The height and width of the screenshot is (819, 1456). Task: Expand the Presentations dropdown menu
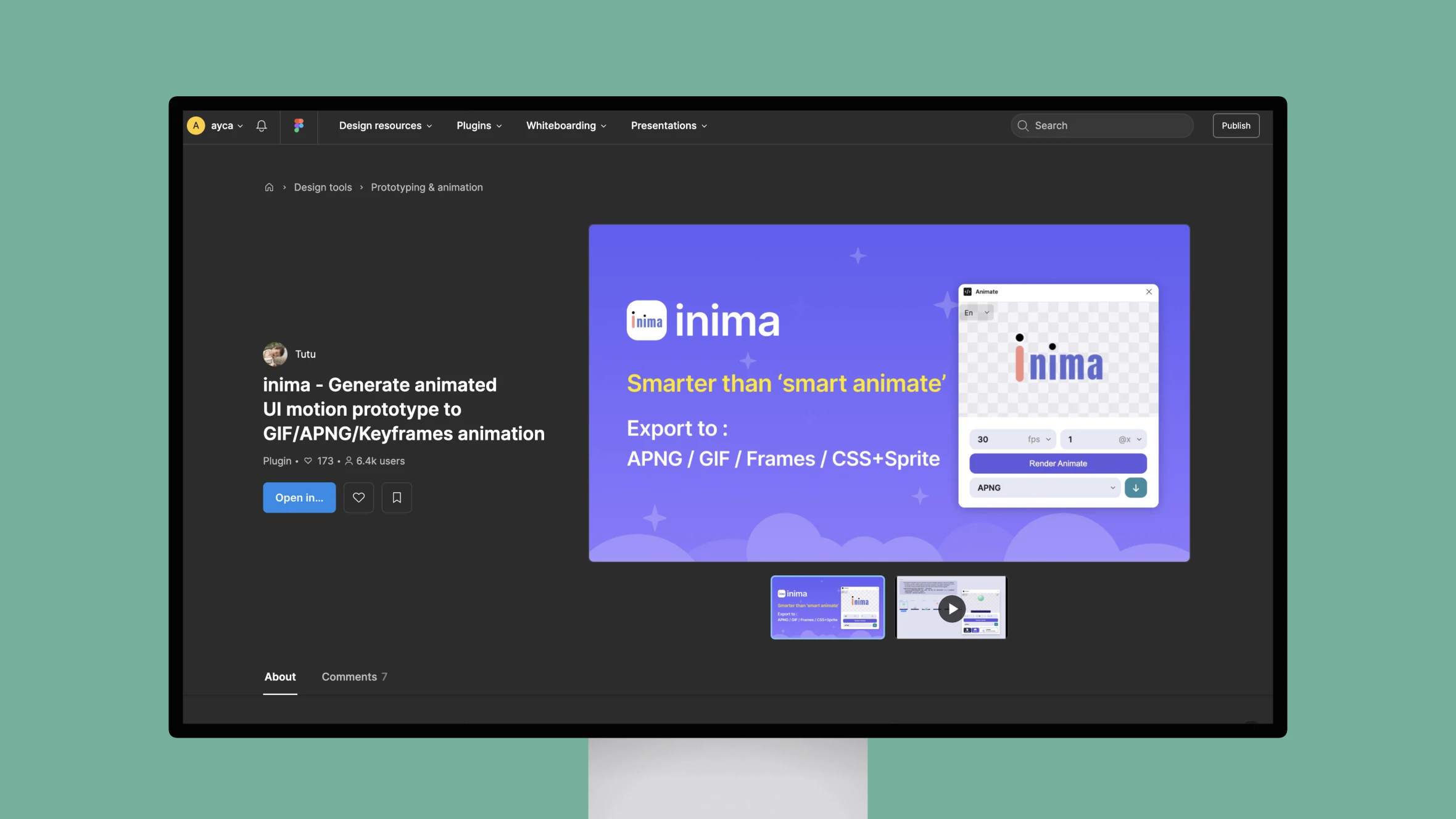click(x=668, y=125)
